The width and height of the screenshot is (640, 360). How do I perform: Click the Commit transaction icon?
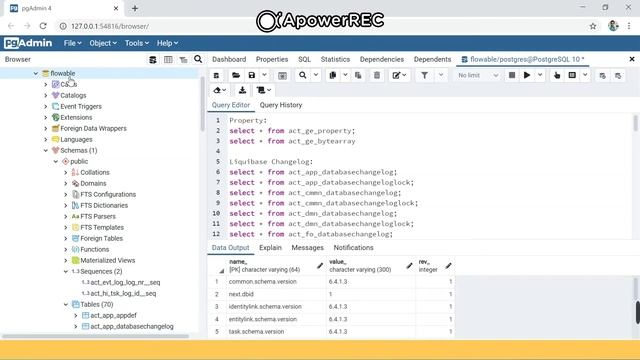602,76
